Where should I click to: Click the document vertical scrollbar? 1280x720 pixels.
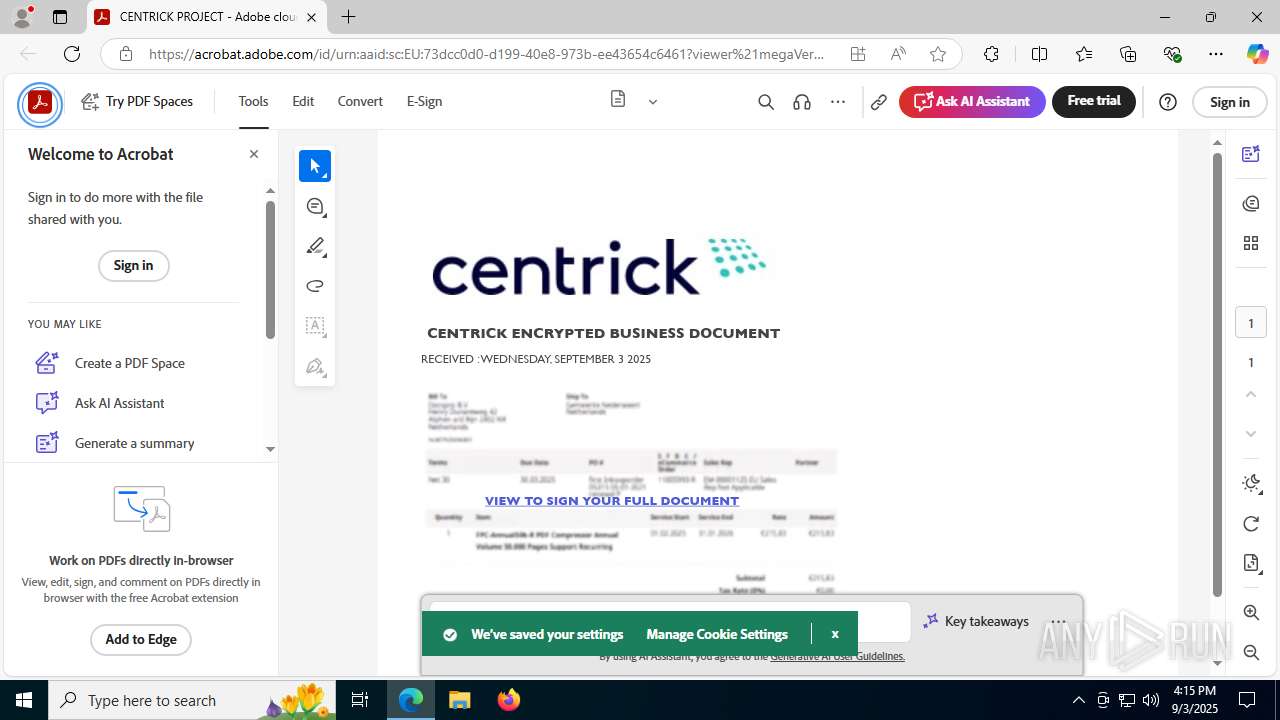coord(1217,375)
